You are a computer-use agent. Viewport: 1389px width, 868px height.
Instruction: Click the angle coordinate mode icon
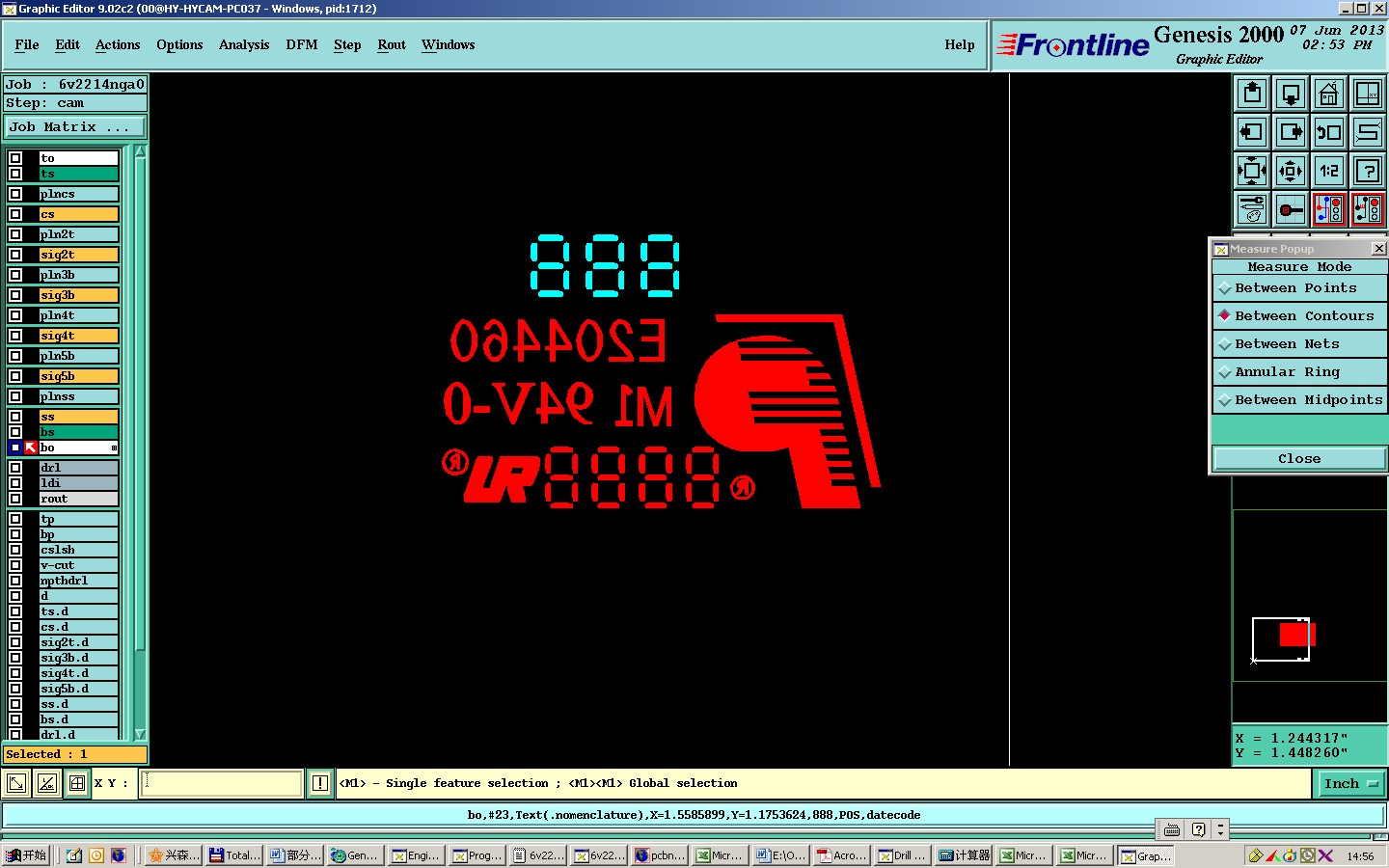(x=46, y=783)
